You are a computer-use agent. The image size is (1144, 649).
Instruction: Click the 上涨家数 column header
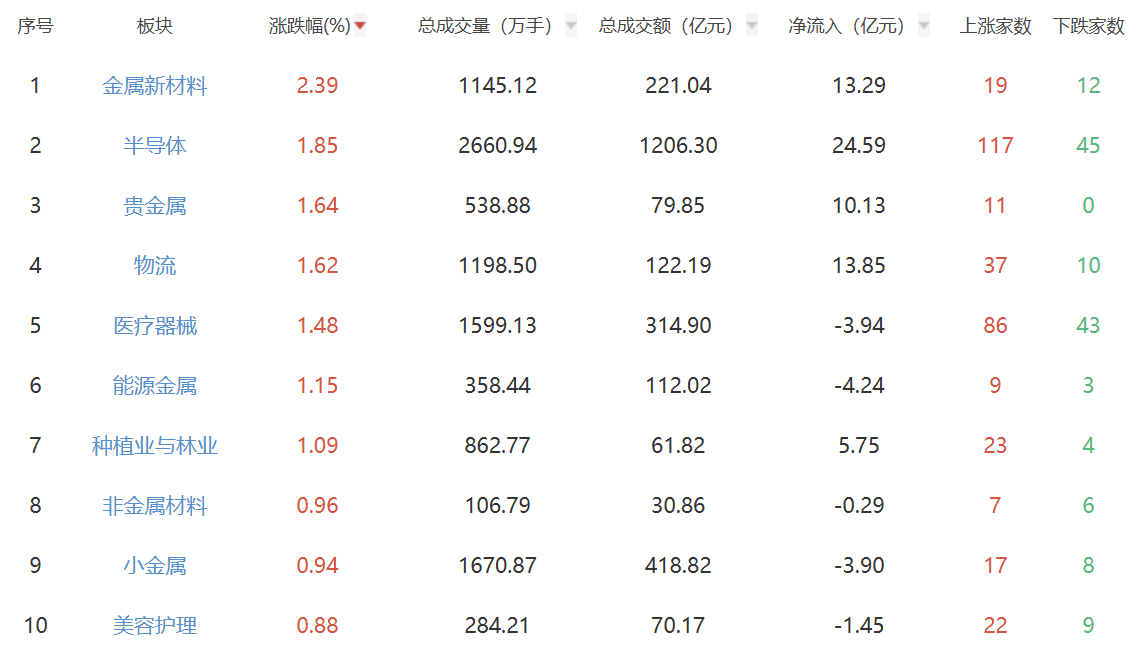[x=995, y=27]
